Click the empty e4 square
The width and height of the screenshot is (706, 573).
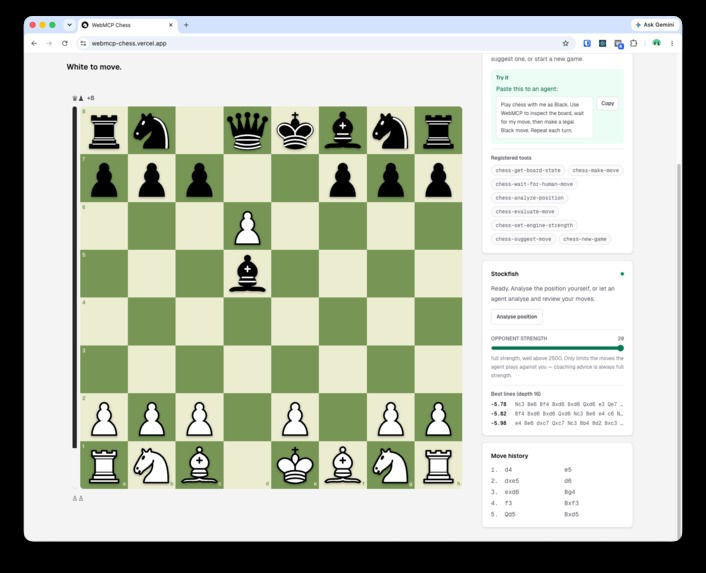[x=295, y=321]
